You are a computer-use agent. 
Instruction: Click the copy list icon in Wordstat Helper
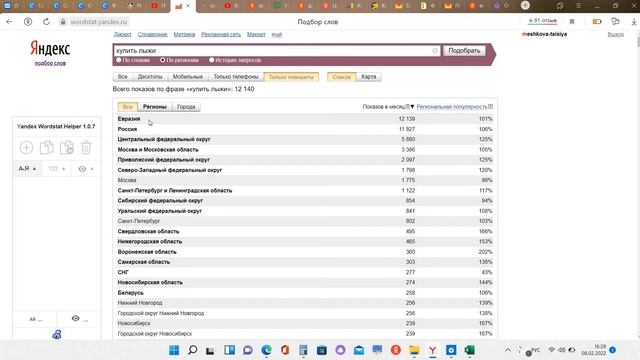pos(47,147)
